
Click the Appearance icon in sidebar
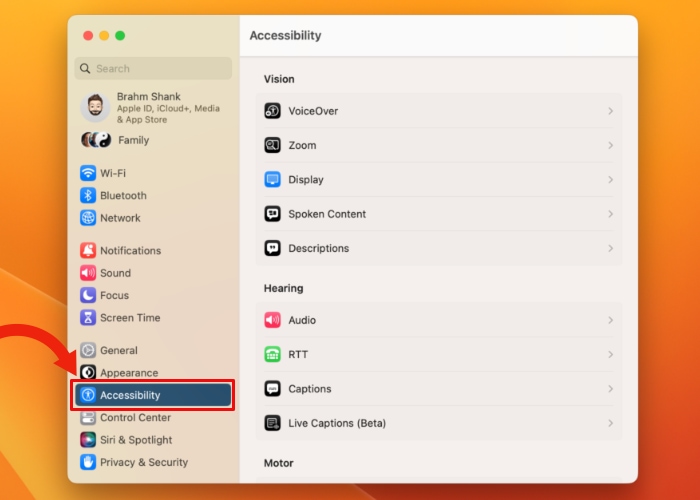click(88, 372)
